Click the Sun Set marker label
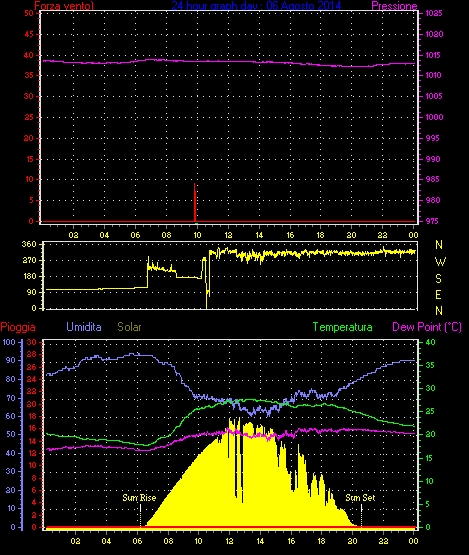Screen dimensions: 469x555 point(360,498)
